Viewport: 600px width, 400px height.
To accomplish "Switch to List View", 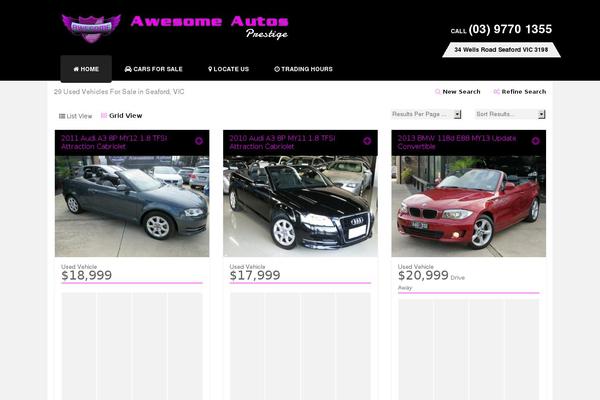I will pos(75,116).
